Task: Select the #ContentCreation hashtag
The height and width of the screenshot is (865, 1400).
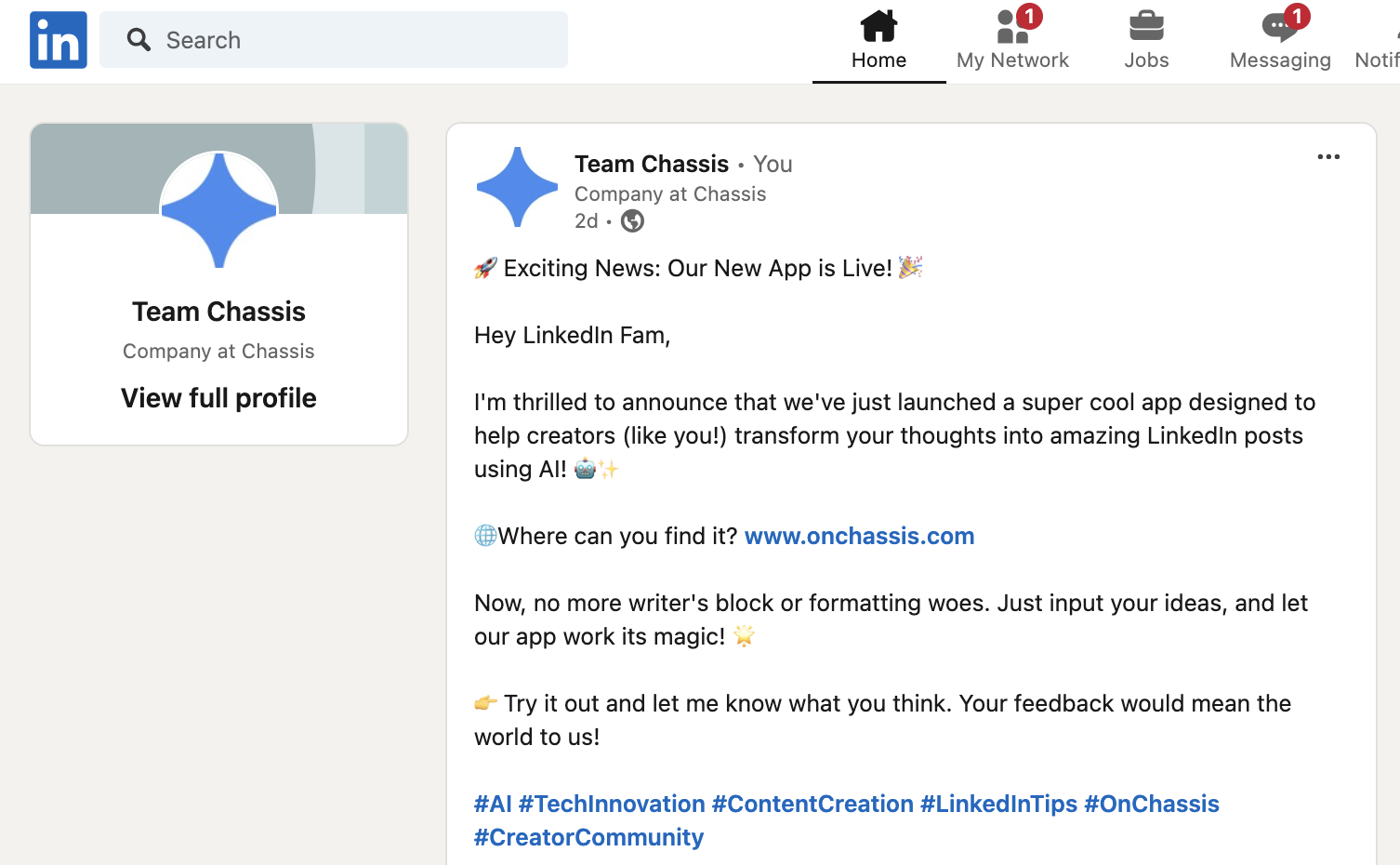Action: pyautogui.click(x=812, y=804)
